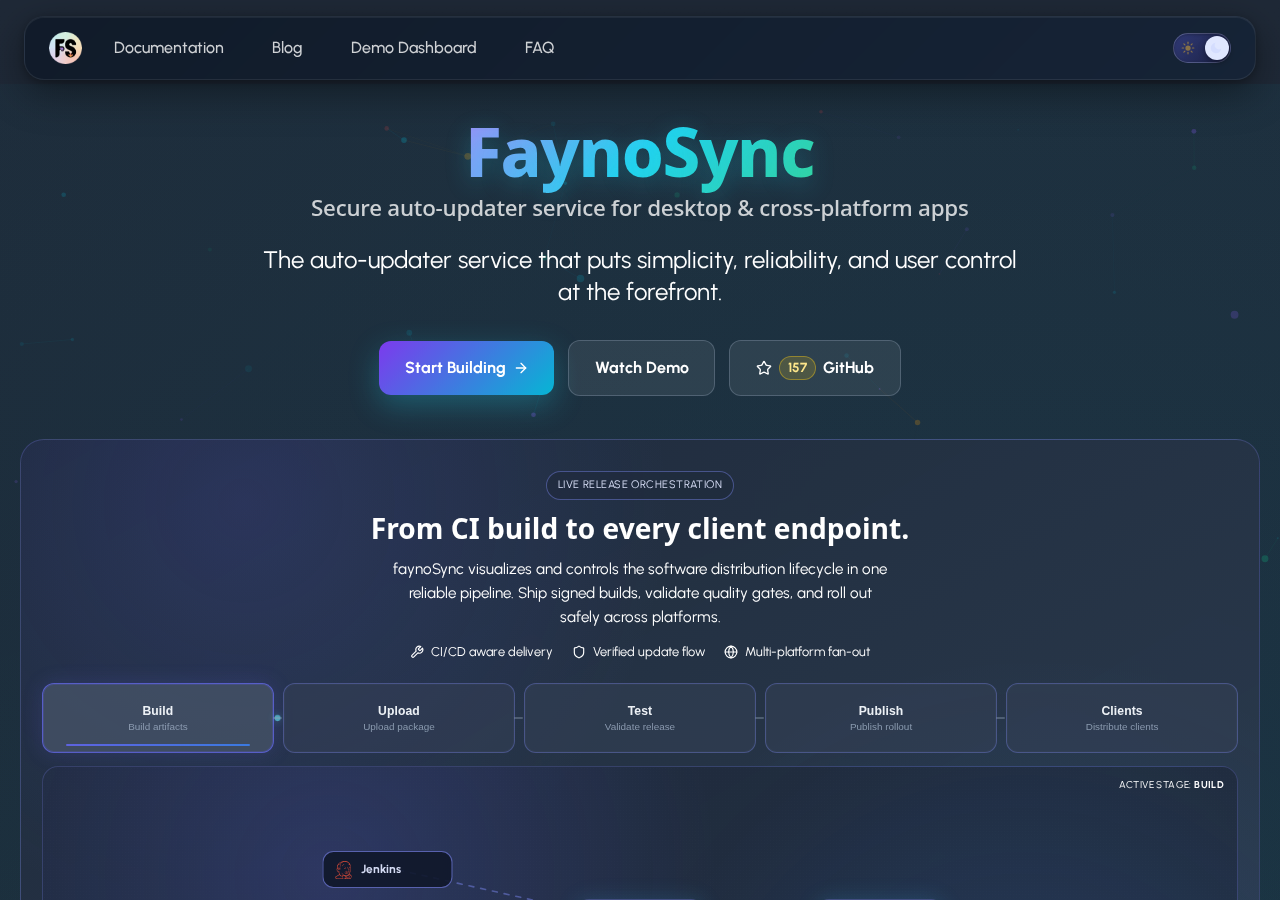Click the star icon beside GitHub count
The width and height of the screenshot is (1280, 900).
coord(764,368)
